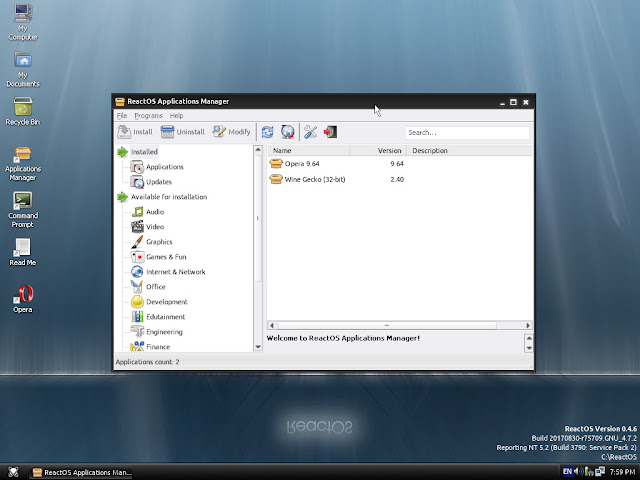Launch Opera from the desktop icon

(x=23, y=299)
